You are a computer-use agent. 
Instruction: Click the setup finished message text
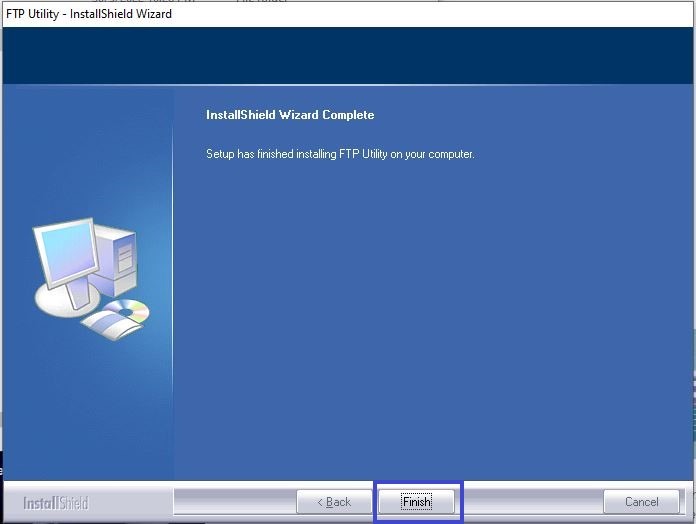(340, 155)
